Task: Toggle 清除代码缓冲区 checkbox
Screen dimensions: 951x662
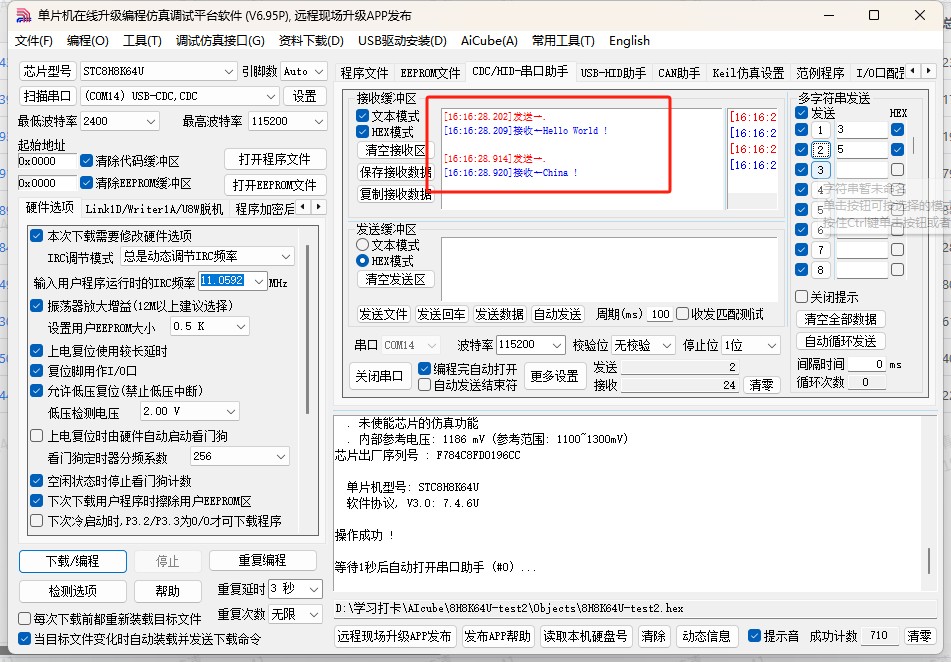Action: [x=86, y=161]
